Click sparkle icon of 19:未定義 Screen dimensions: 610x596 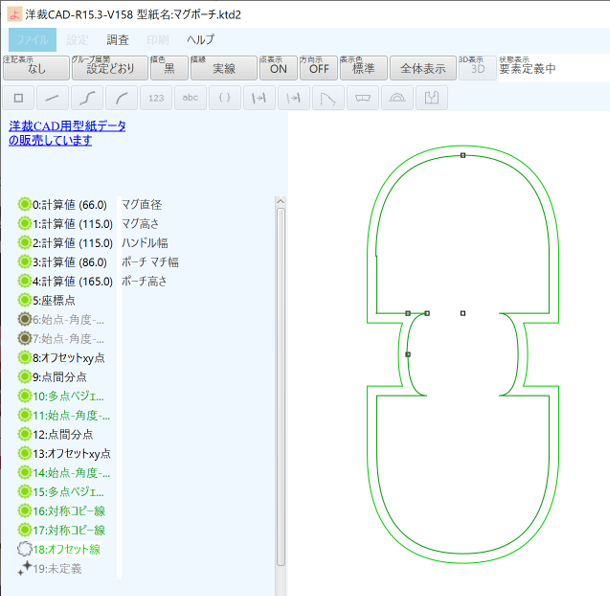point(25,568)
